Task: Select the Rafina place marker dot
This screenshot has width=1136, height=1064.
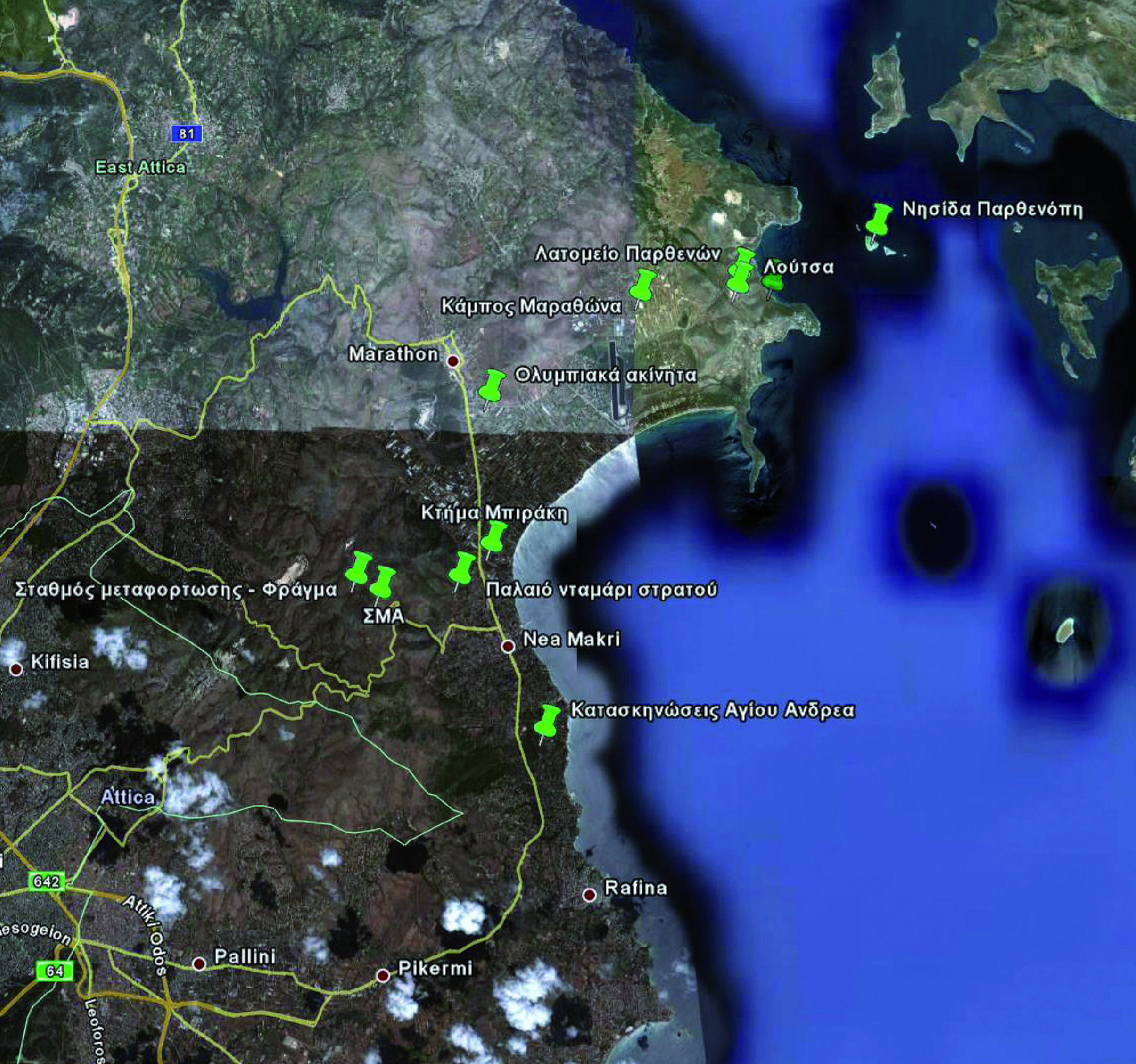Action: [x=589, y=895]
